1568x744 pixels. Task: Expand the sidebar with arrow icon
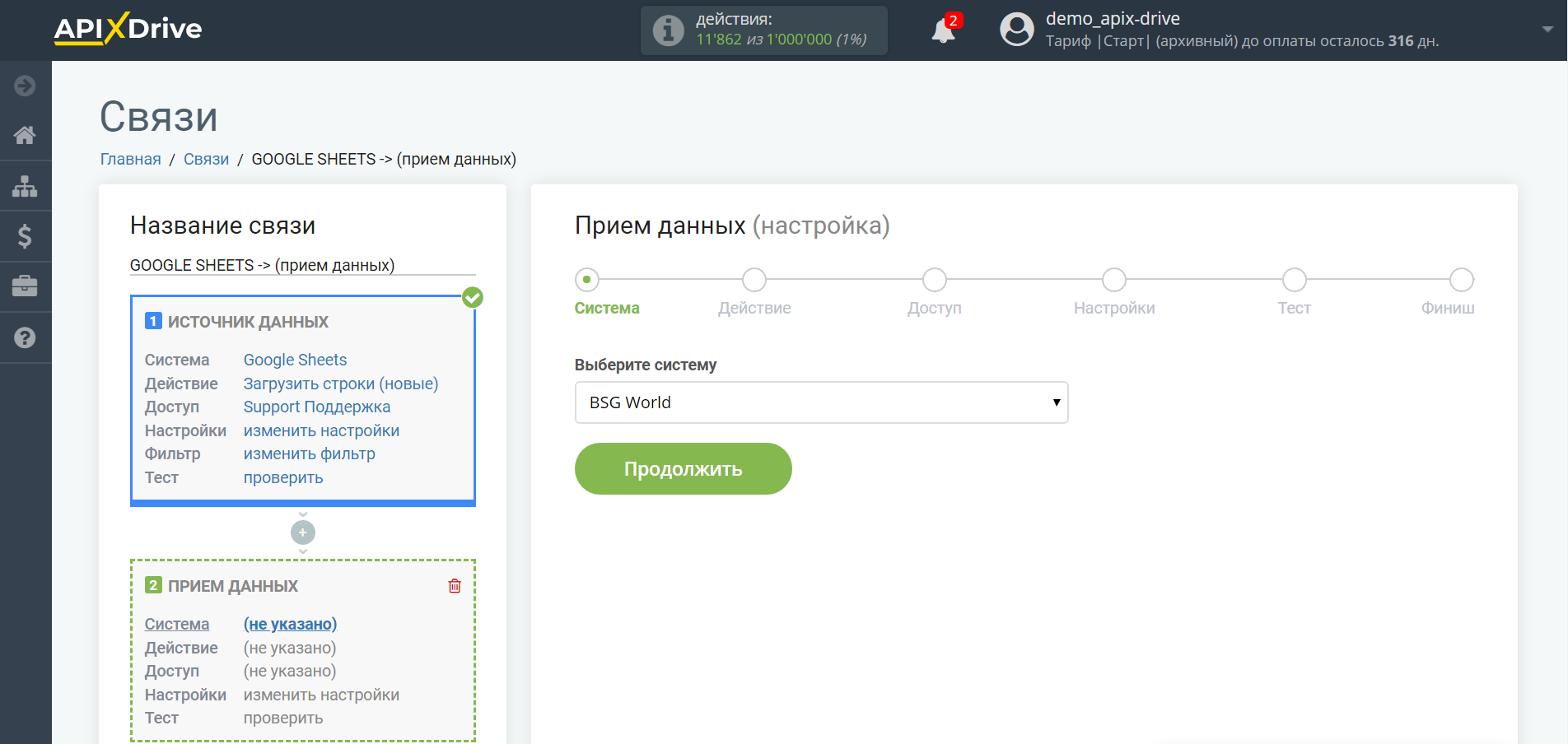click(x=25, y=86)
